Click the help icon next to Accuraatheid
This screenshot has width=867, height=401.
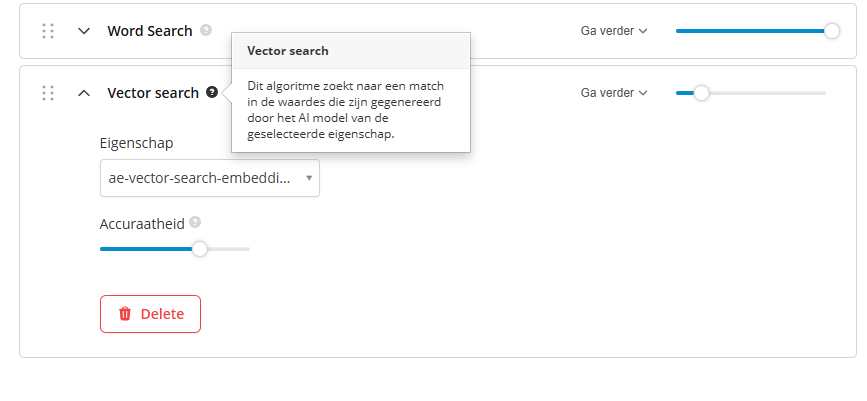(x=195, y=222)
